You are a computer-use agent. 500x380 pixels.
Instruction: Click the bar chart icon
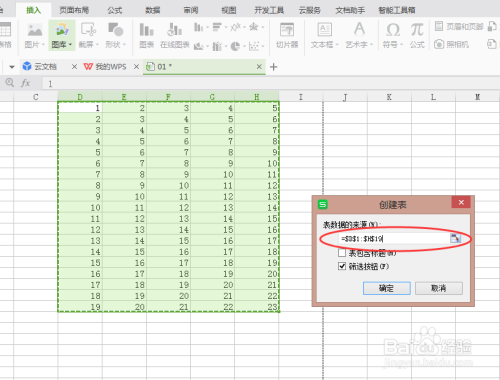(x=217, y=27)
